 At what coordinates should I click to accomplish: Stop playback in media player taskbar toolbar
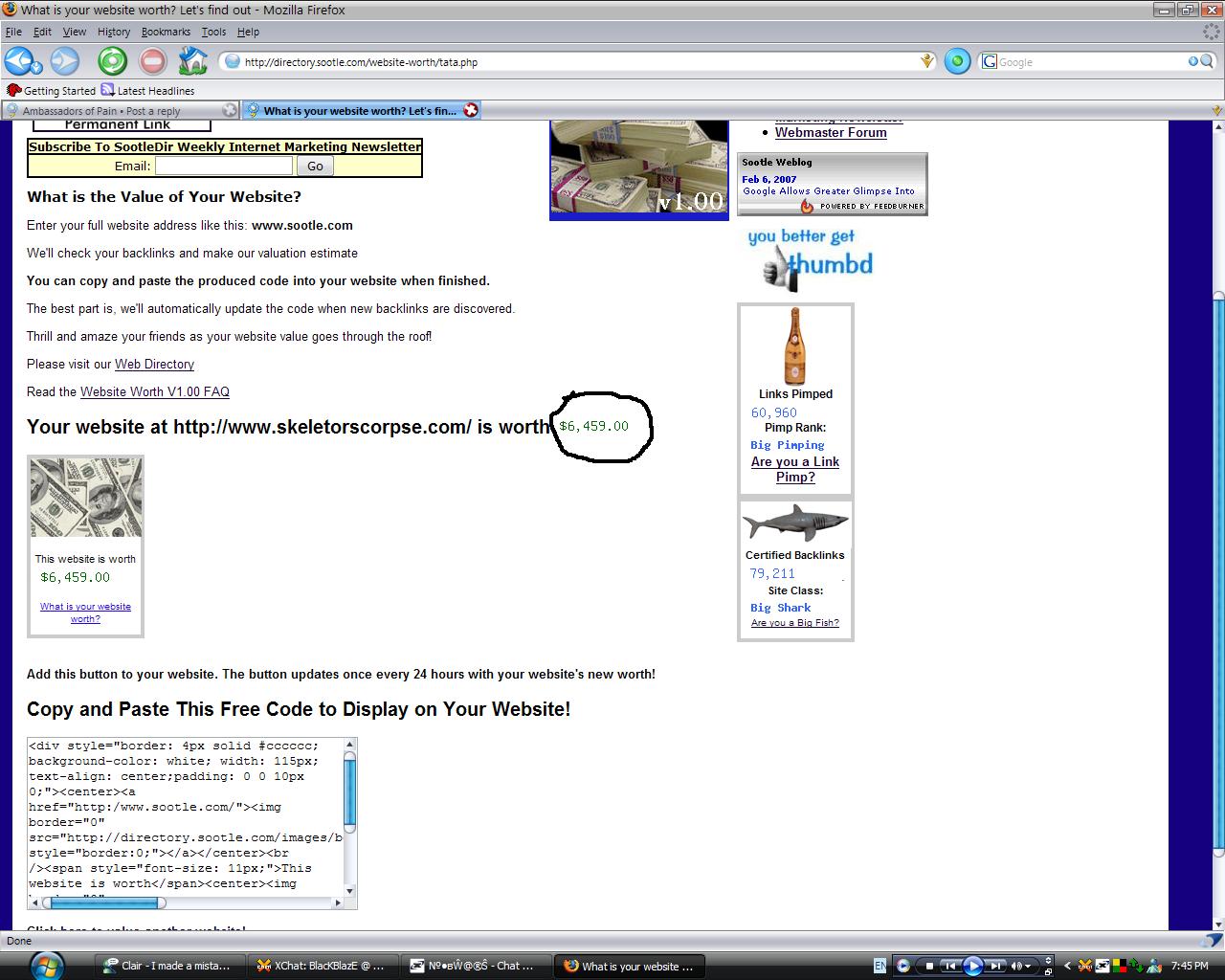point(928,966)
